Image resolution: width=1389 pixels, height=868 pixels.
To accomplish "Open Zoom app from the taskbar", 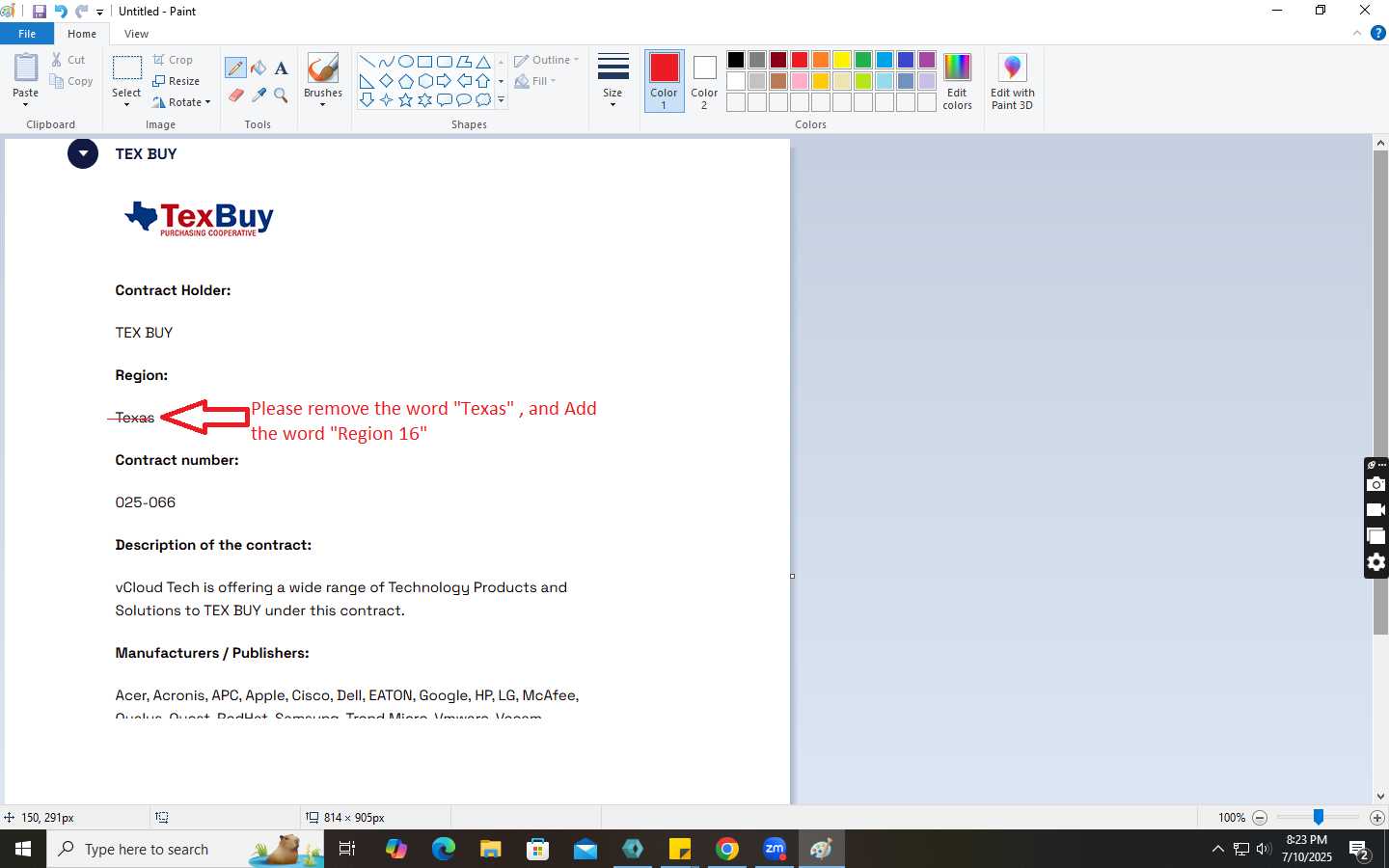I will (x=775, y=849).
